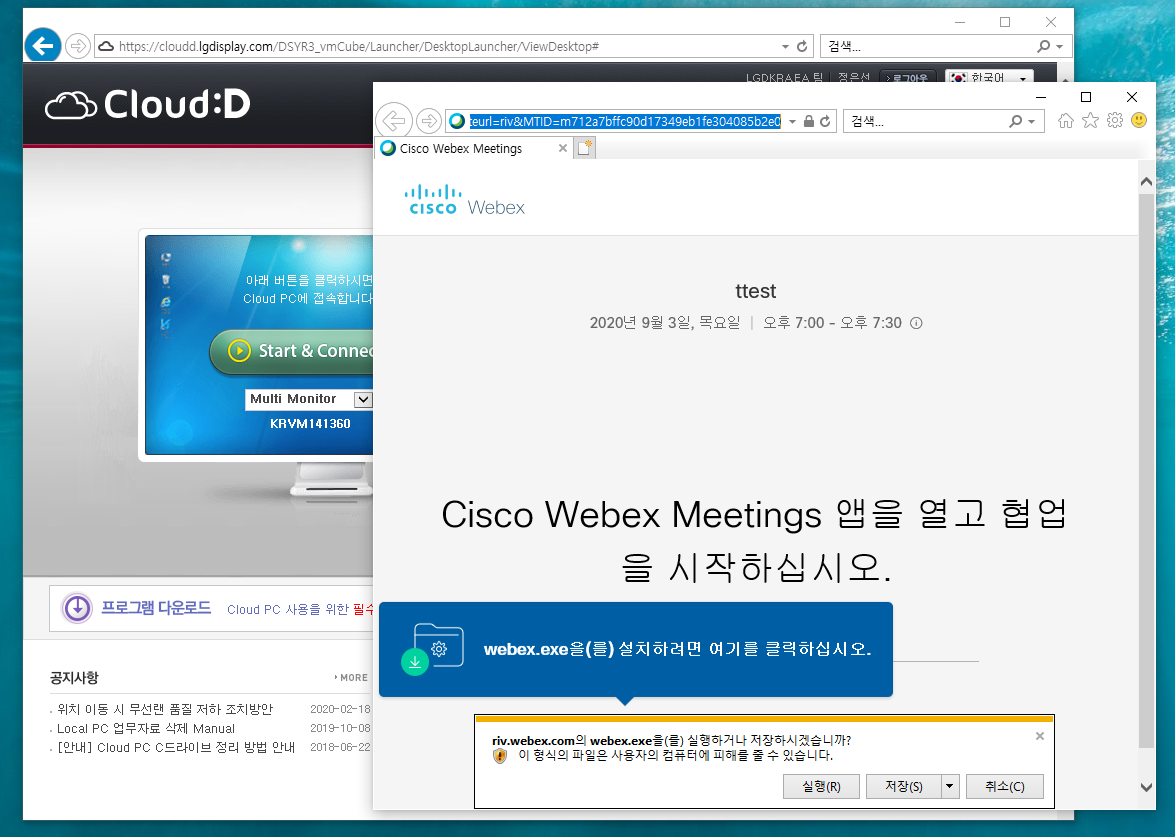This screenshot has width=1175, height=837.
Task: Open Favorites star in Webex browser
Action: 1090,121
